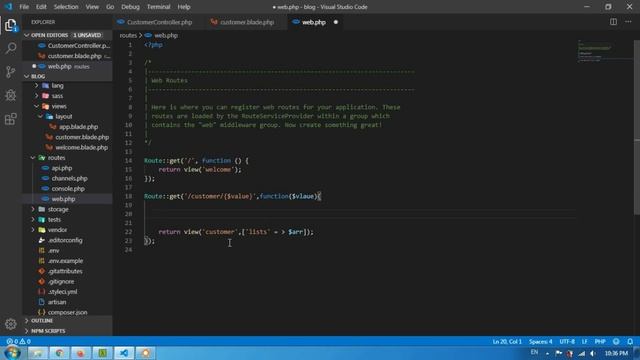Switch to VS Code taskbar icon

click(x=124, y=353)
